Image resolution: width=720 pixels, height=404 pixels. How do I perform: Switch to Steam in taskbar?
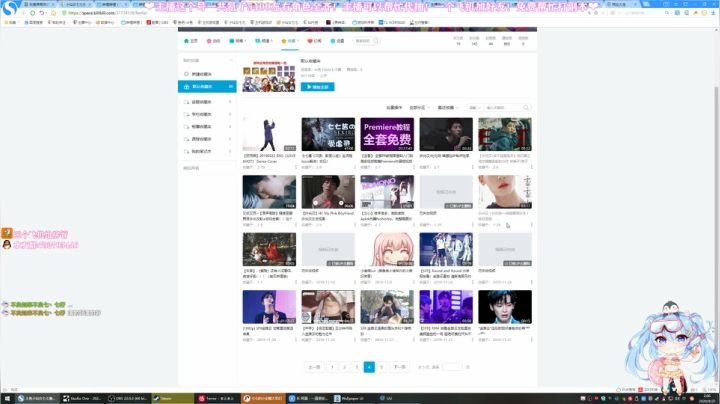[x=173, y=398]
